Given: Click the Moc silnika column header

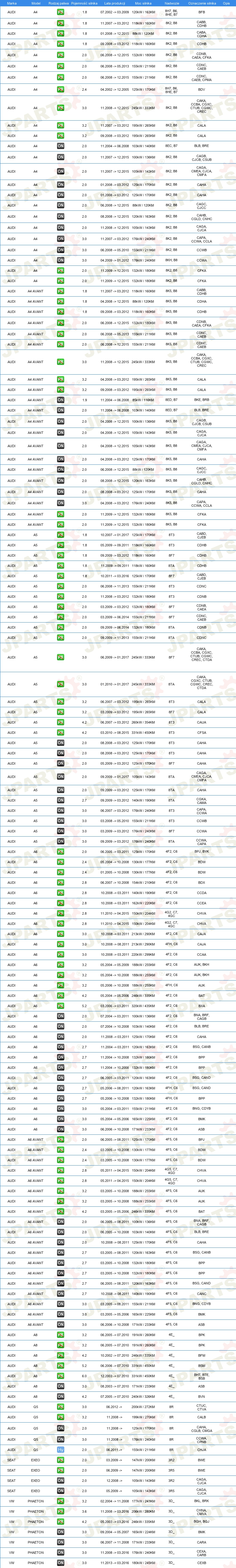Looking at the screenshot, I should tap(144, 3).
